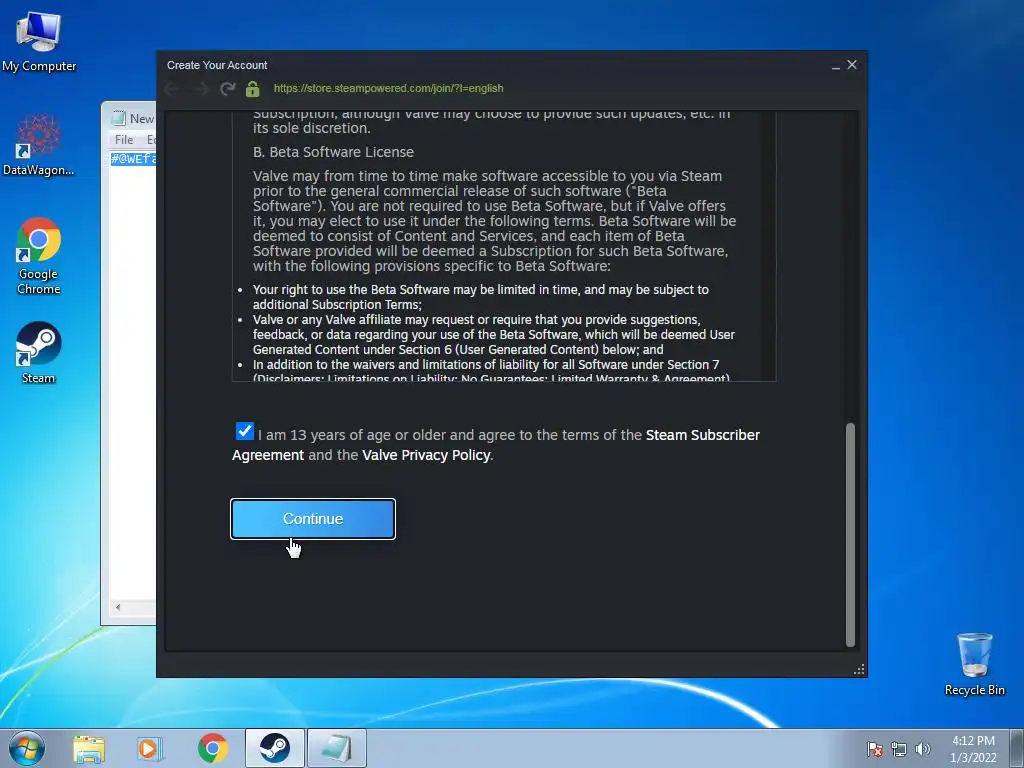The image size is (1024, 768).
Task: Click the Action Center flag tray icon
Action: [x=875, y=749]
